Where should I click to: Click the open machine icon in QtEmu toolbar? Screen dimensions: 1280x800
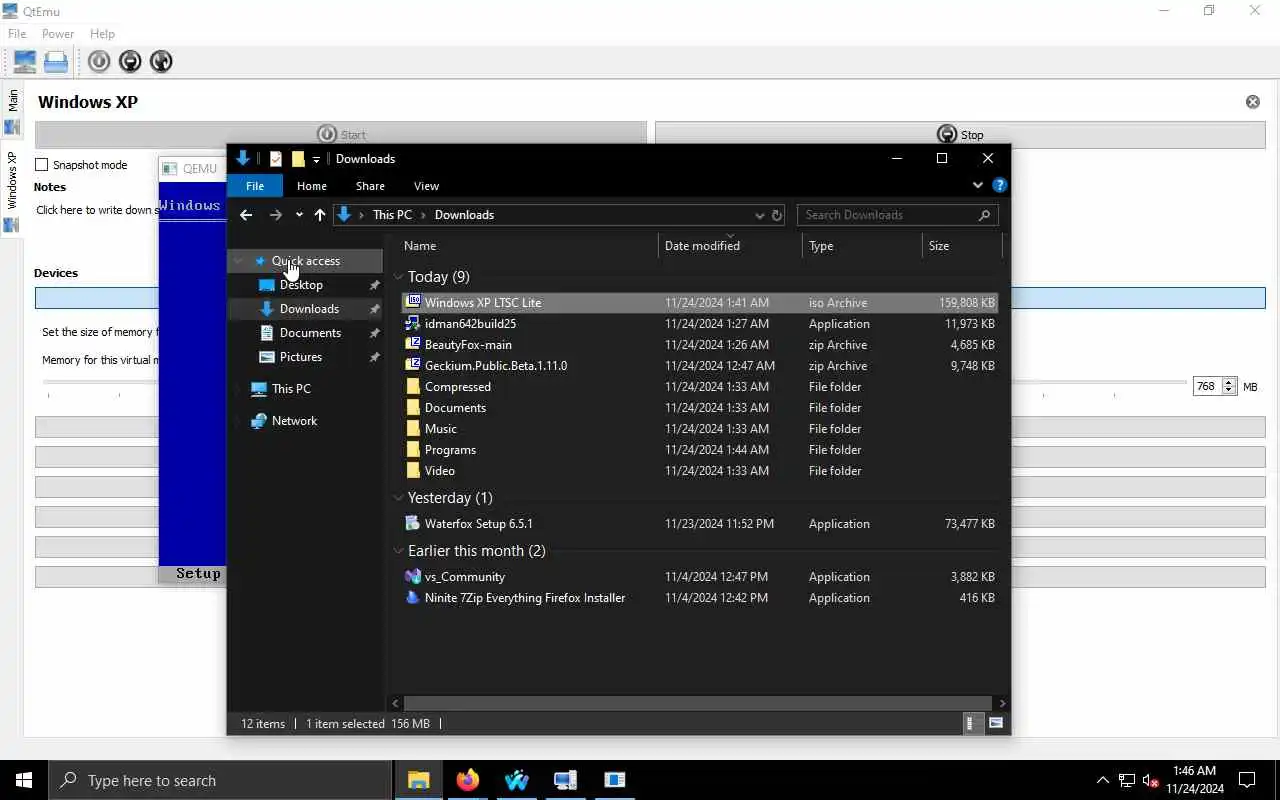(56, 61)
